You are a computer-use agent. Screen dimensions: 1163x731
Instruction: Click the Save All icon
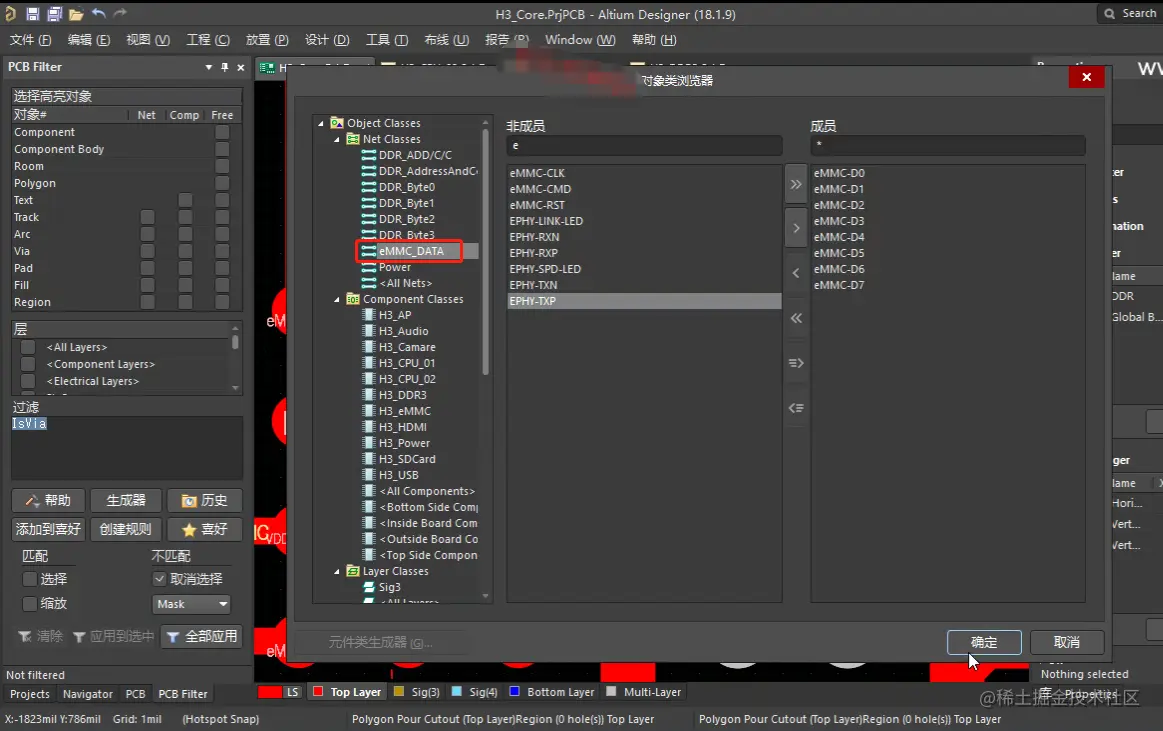(54, 13)
